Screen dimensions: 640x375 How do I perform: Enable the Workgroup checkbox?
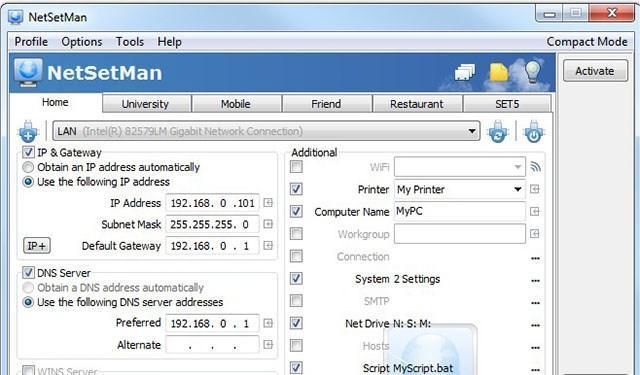(x=296, y=233)
